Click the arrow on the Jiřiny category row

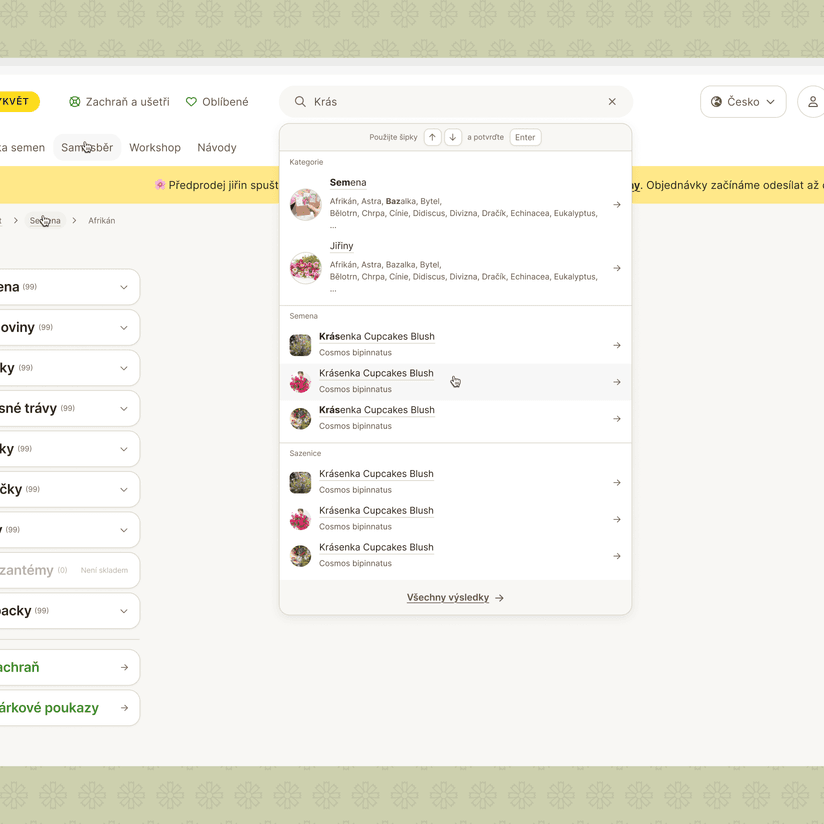point(617,268)
